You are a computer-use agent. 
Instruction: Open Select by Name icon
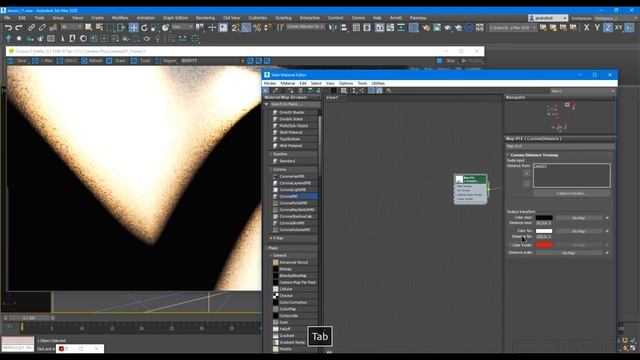click(99, 28)
